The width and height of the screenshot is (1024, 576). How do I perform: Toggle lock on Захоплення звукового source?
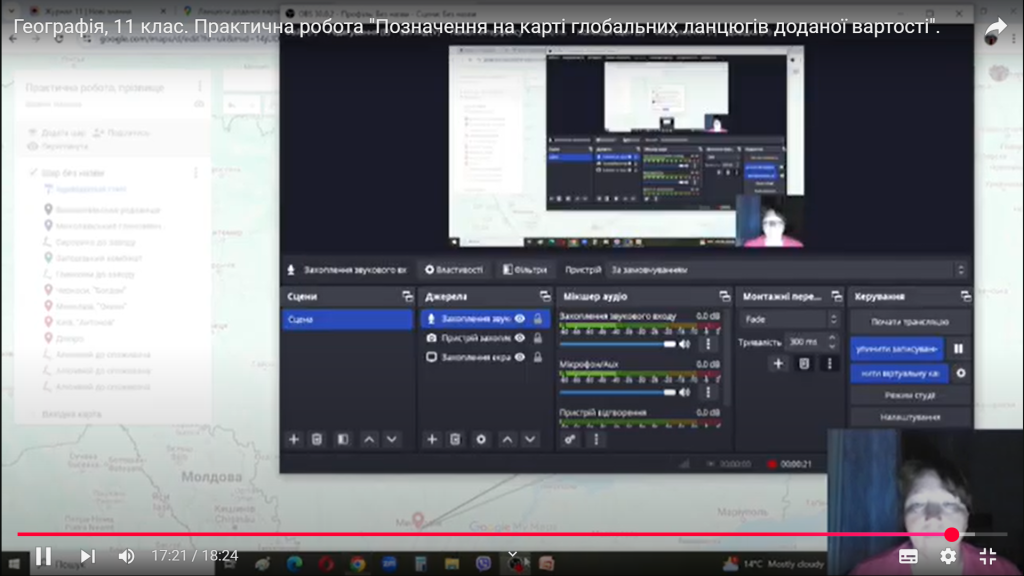coord(538,319)
